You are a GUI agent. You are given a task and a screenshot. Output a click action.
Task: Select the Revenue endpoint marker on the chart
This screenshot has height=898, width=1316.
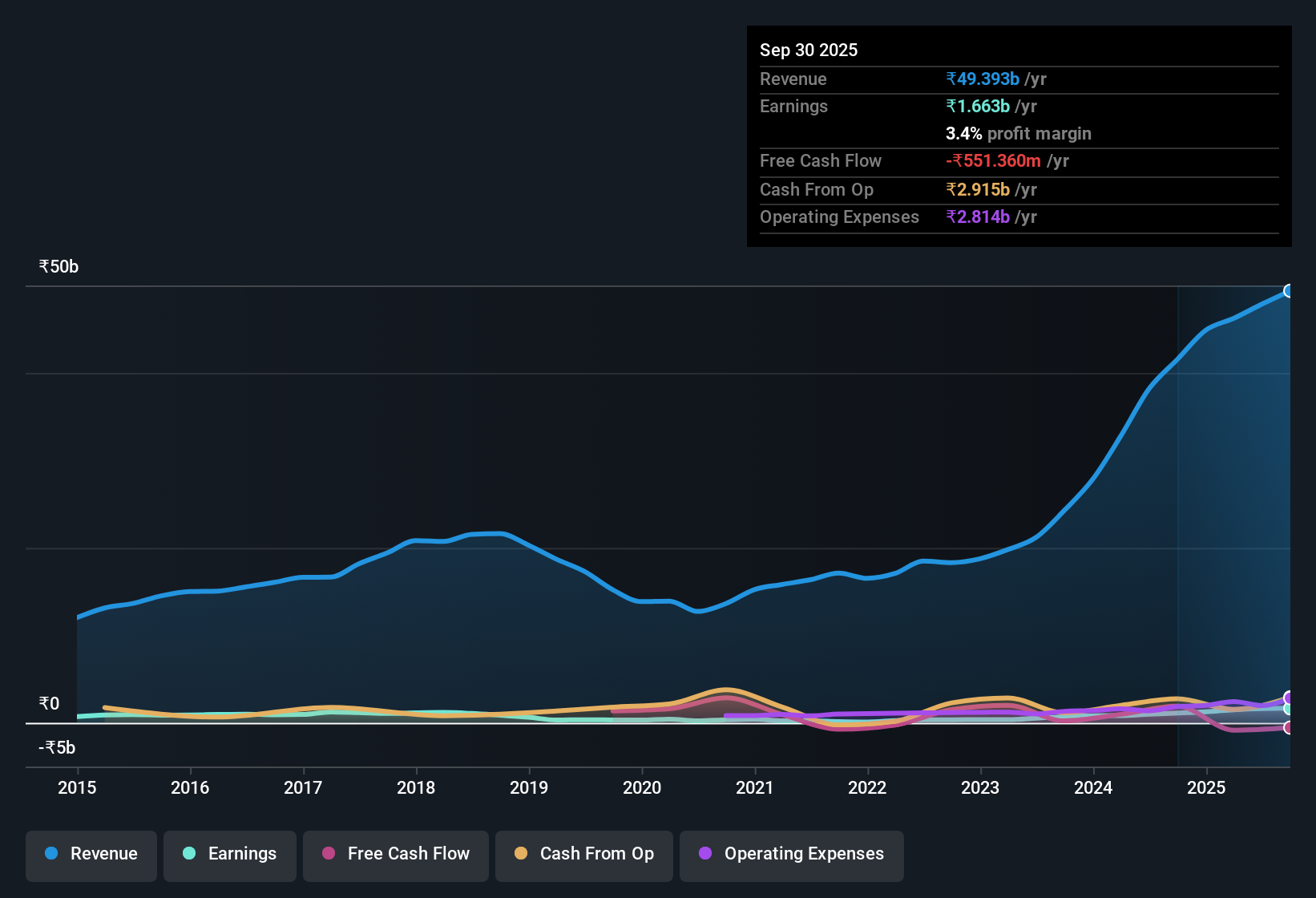click(1289, 290)
